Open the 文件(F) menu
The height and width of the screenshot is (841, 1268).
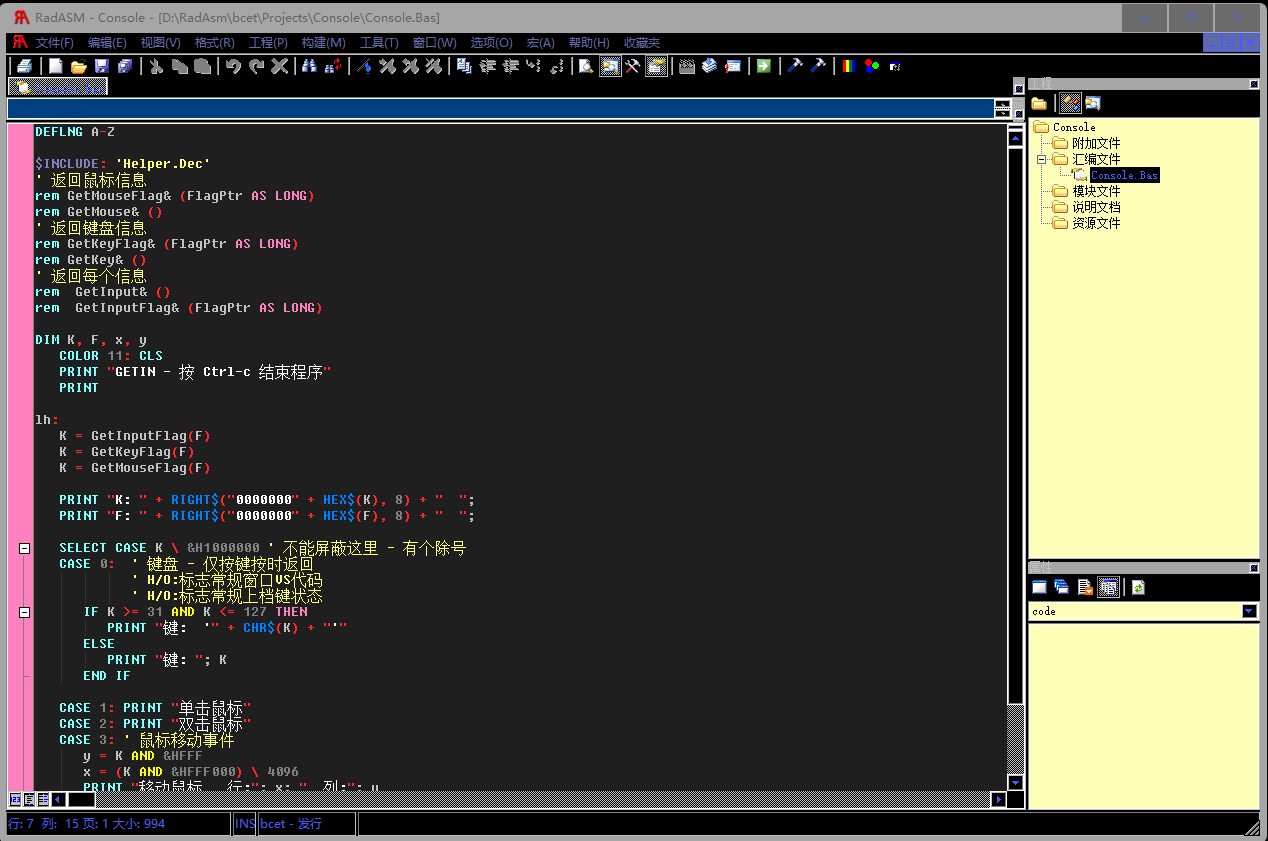point(55,43)
